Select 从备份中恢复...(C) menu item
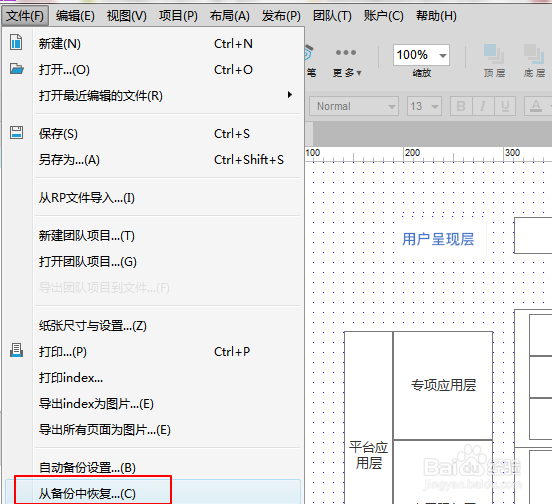 [x=153, y=492]
